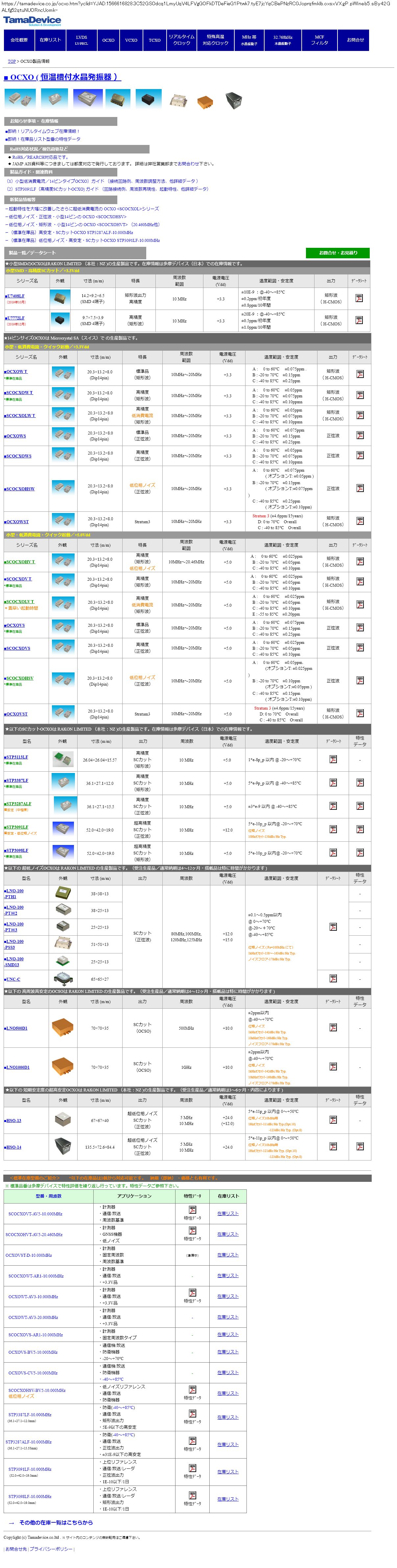Open the U7408LF datasheet PDF icon

[x=359, y=298]
